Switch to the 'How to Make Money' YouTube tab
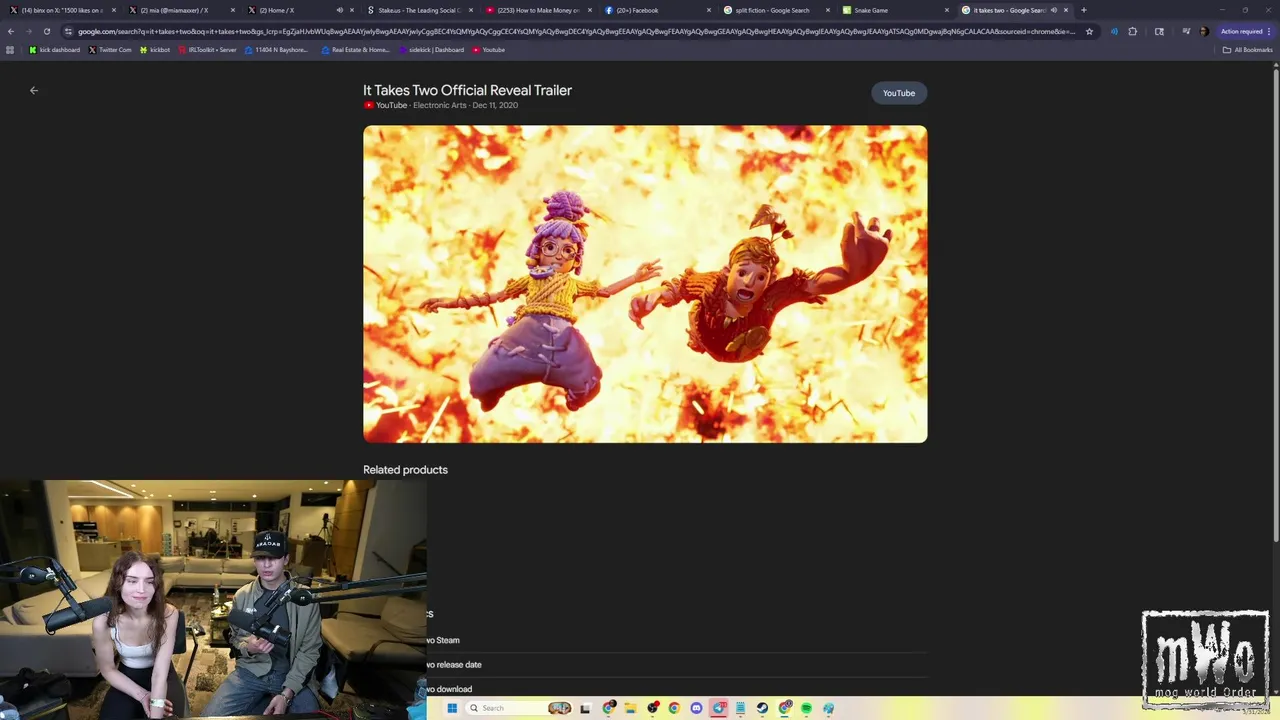1280x720 pixels. click(x=538, y=10)
